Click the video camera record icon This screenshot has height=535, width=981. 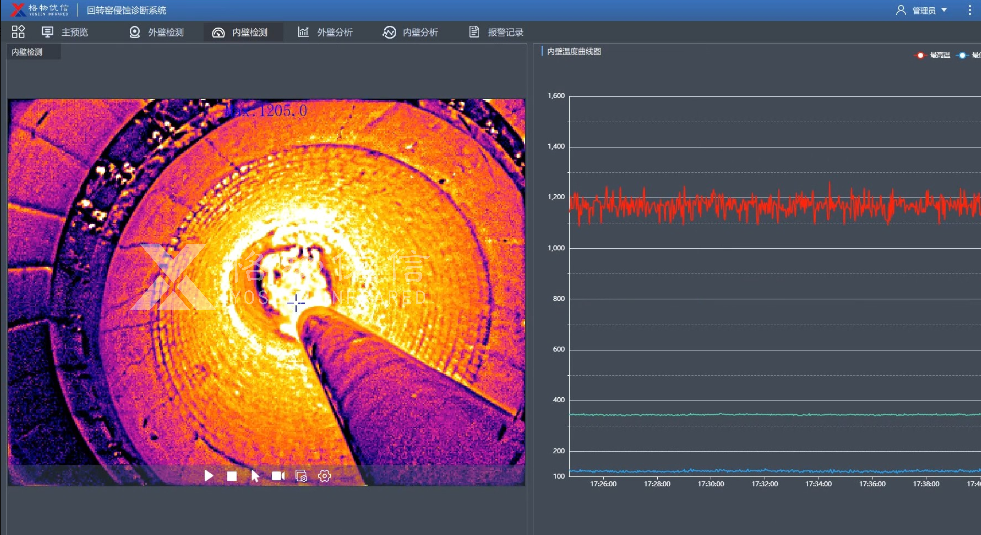(278, 476)
